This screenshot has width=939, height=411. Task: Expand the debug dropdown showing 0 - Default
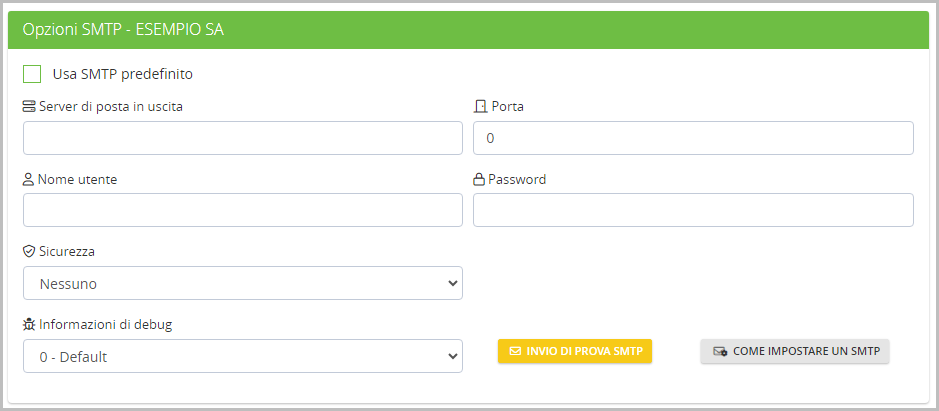coord(242,356)
